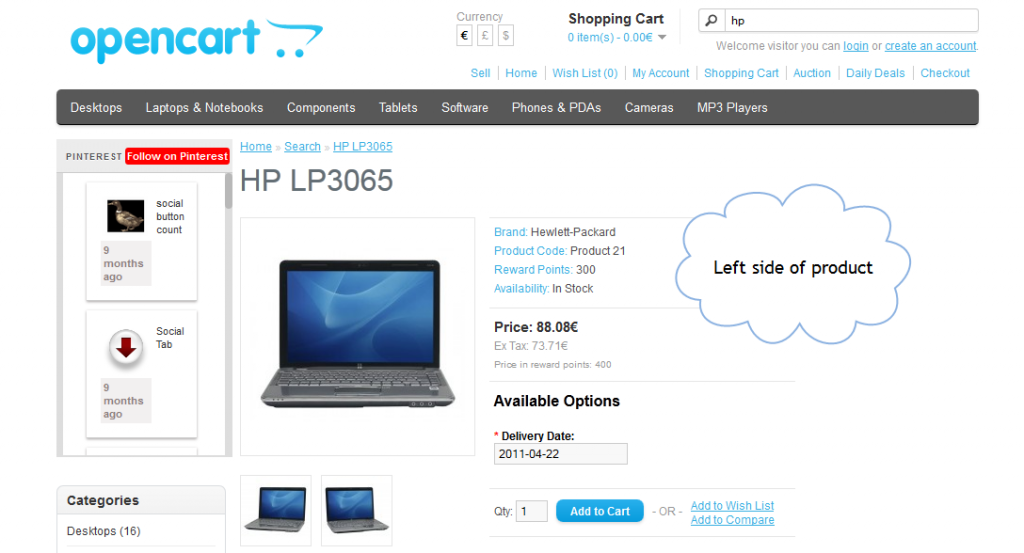Click the Add to Wish List link

pos(732,505)
